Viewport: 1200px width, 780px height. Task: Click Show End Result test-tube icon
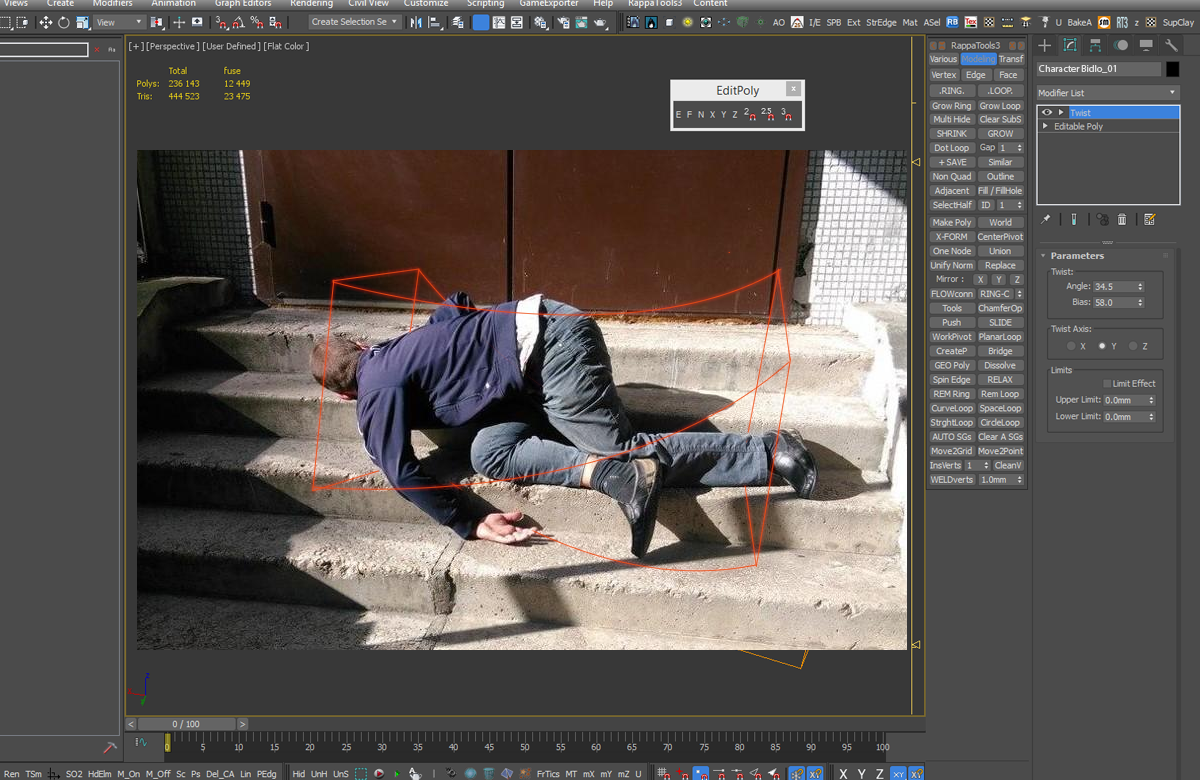(1074, 219)
